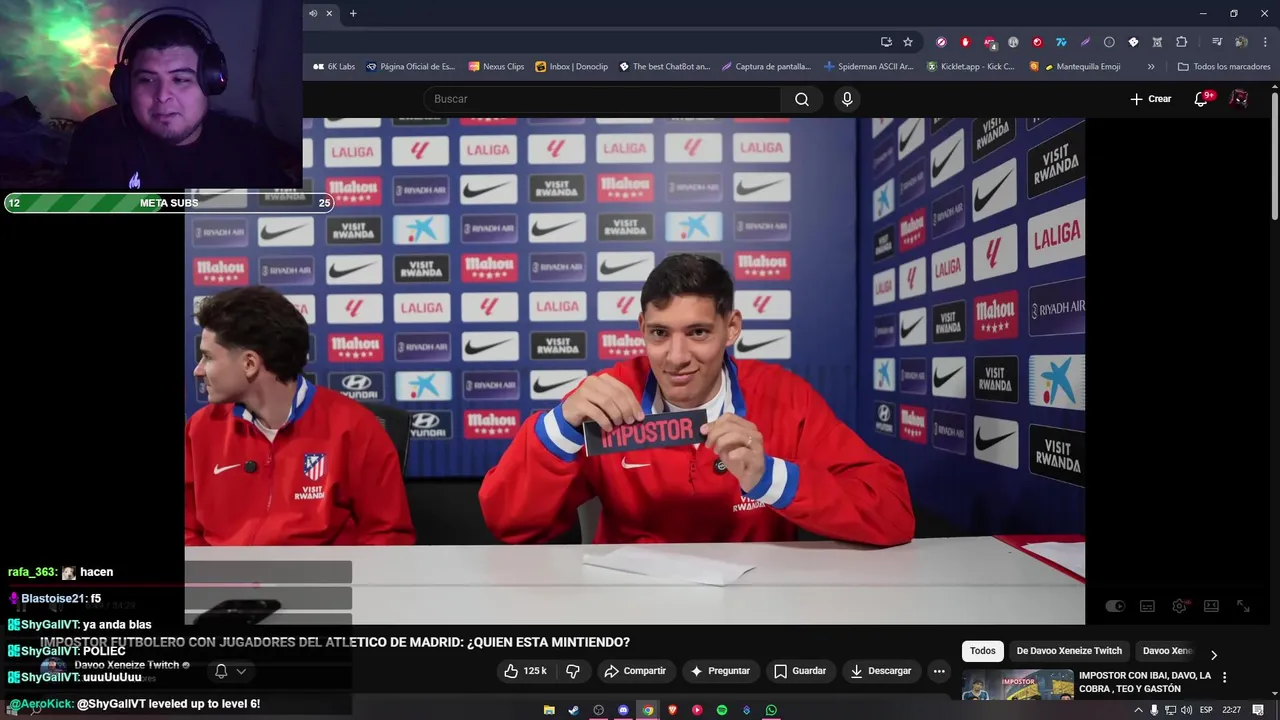This screenshot has width=1280, height=720.
Task: Show more filter chips with right arrow
Action: [x=1214, y=655]
